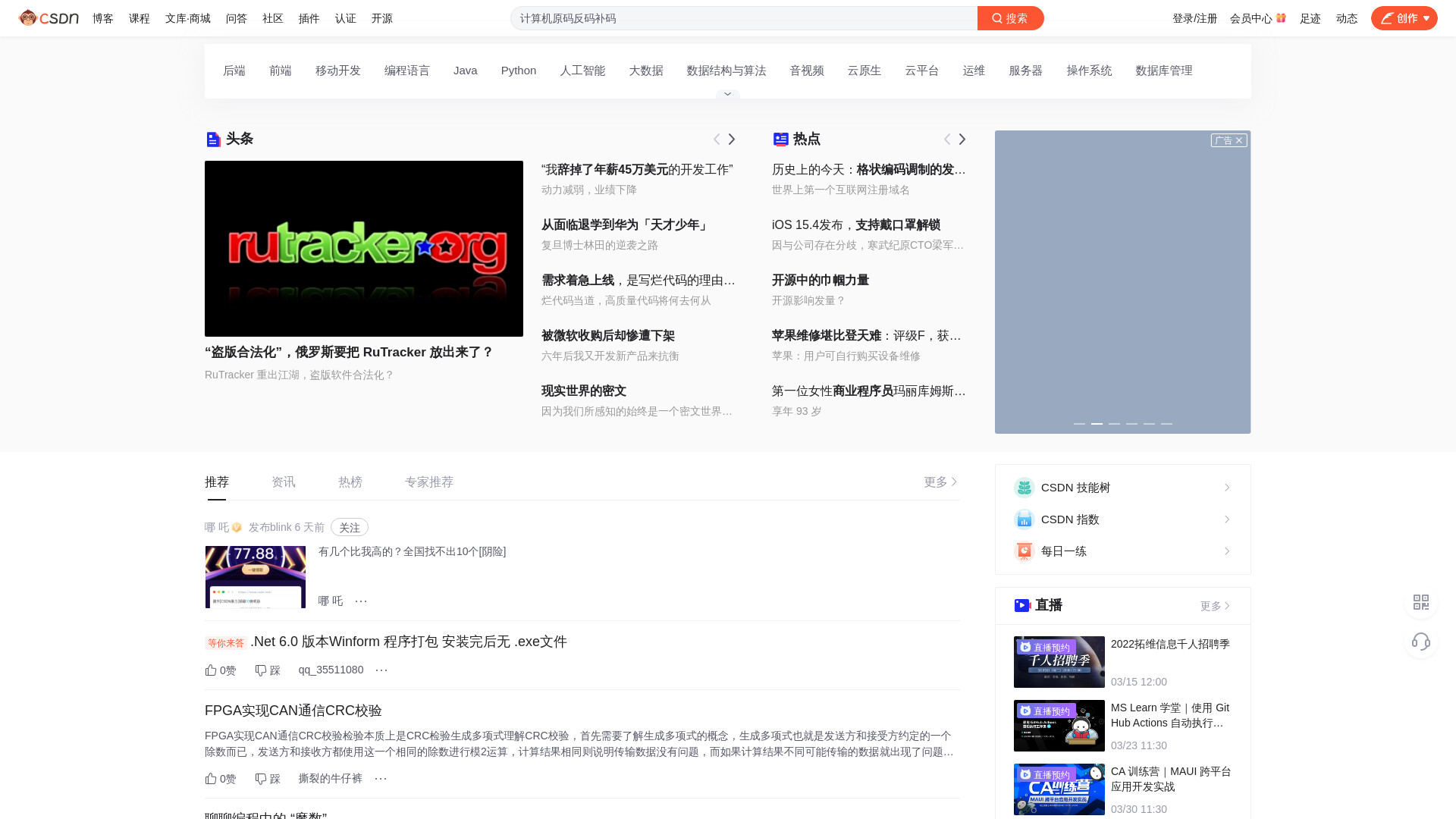Click the 直播 section video icon
This screenshot has width=1456, height=819.
point(1022,605)
